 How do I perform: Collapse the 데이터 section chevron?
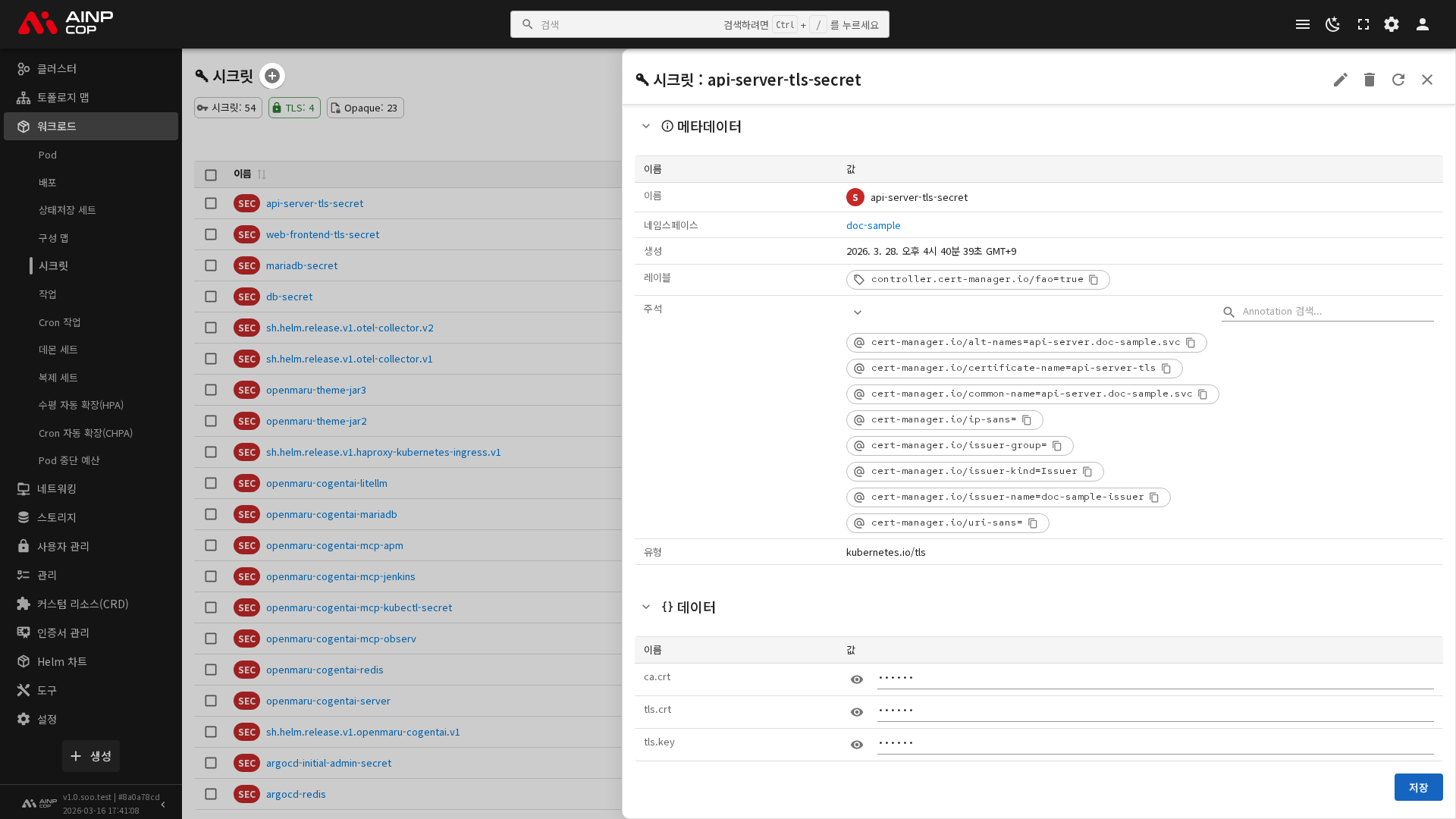point(646,607)
